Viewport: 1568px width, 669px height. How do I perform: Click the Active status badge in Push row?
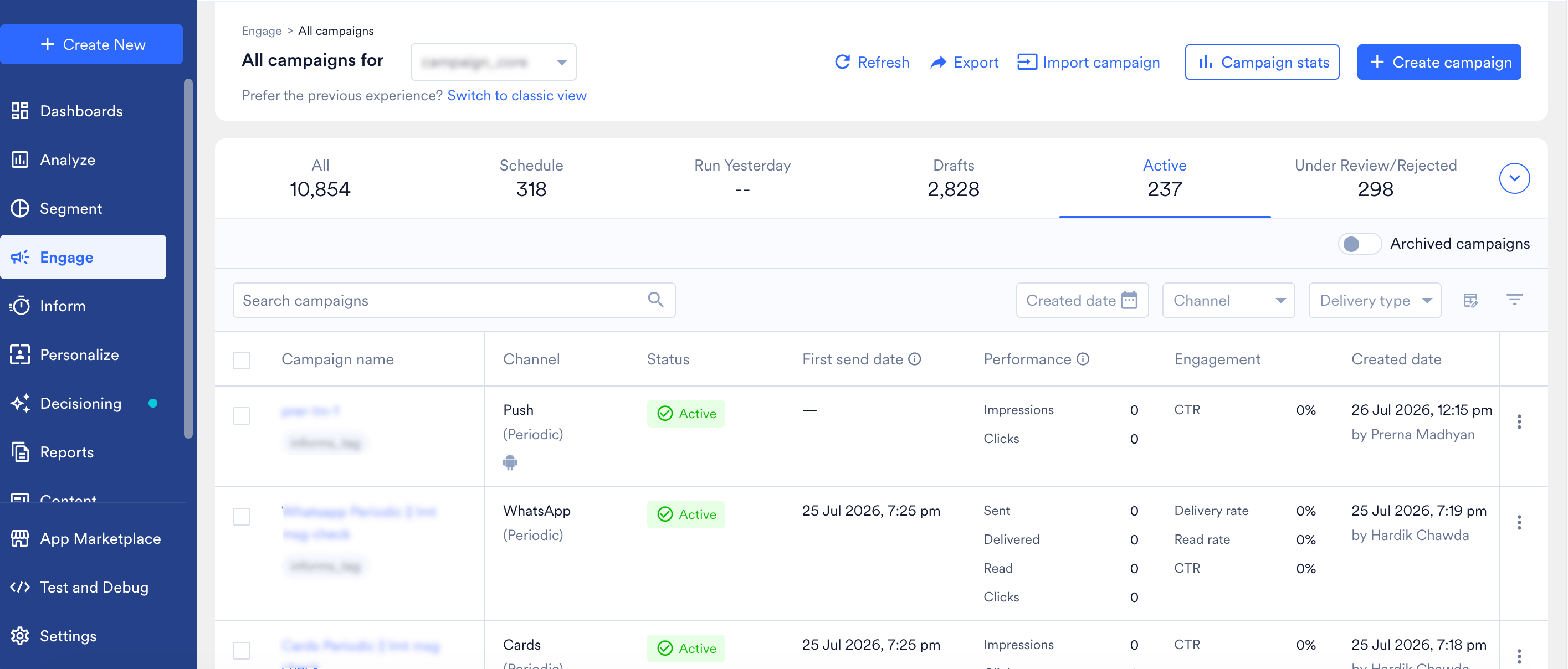[x=686, y=414]
